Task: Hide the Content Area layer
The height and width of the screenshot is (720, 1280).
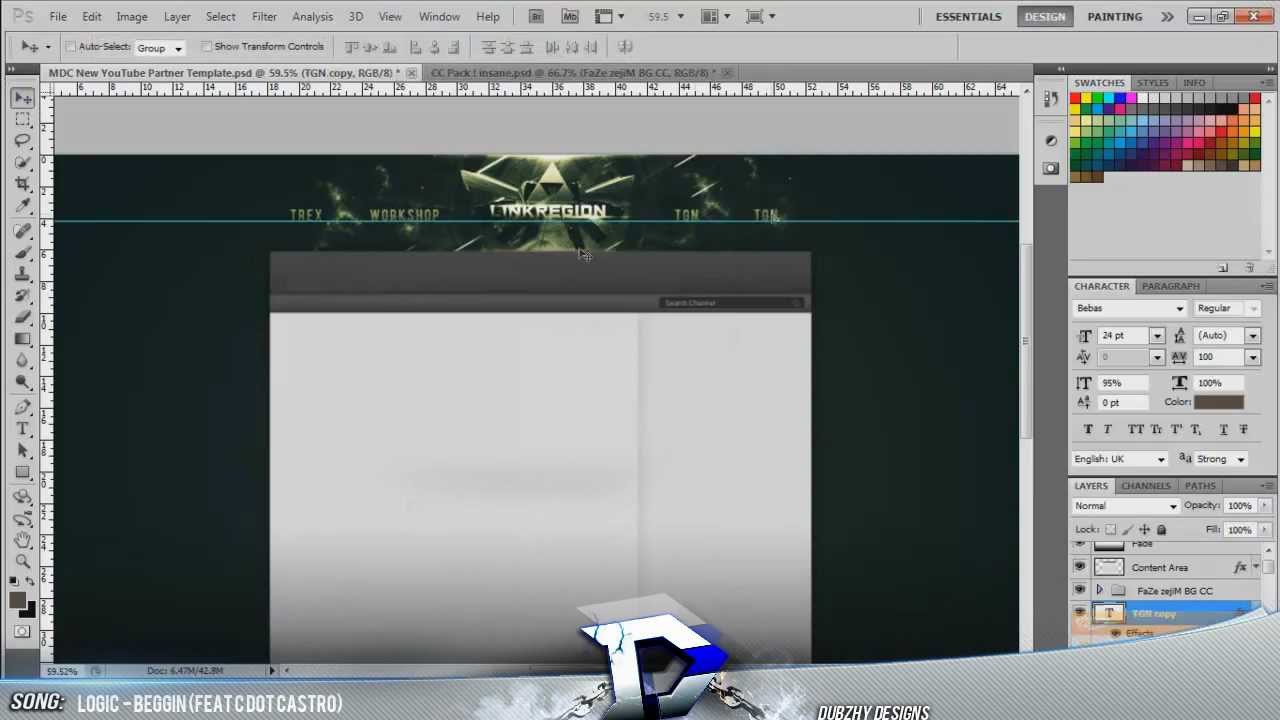Action: [1080, 567]
